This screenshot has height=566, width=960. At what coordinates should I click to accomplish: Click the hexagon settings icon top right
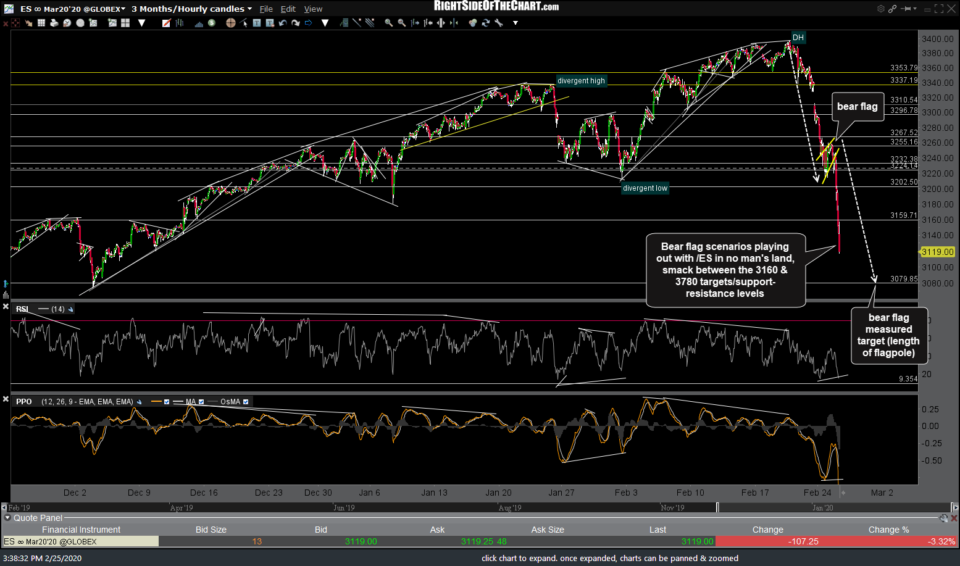point(881,9)
